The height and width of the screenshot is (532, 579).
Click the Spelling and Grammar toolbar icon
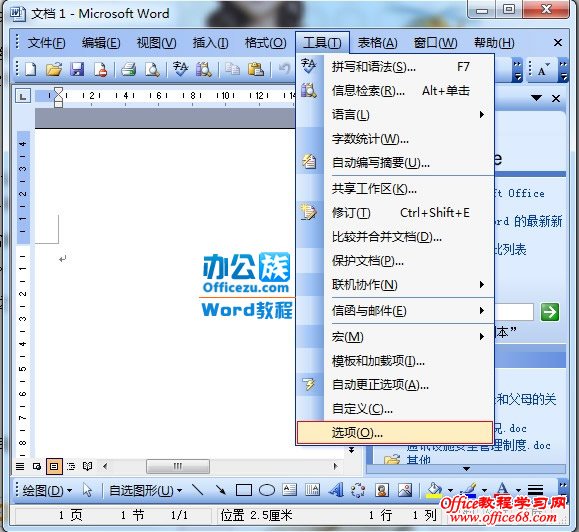[180, 69]
